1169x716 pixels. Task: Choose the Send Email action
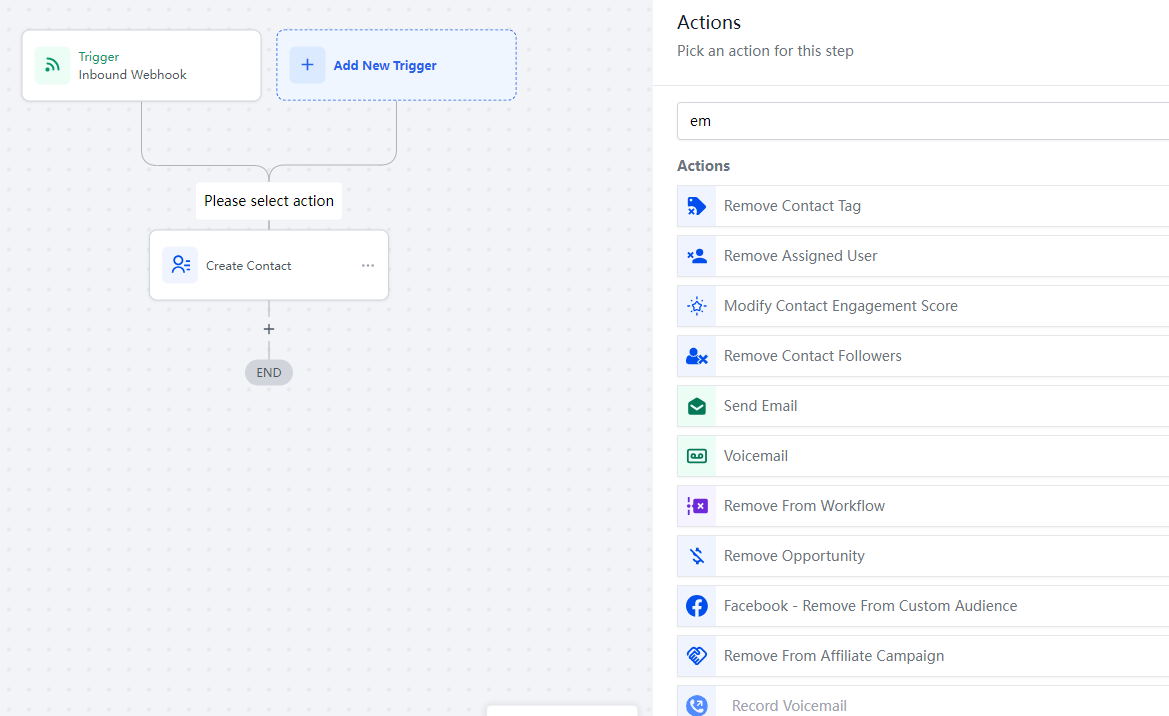[x=760, y=406]
